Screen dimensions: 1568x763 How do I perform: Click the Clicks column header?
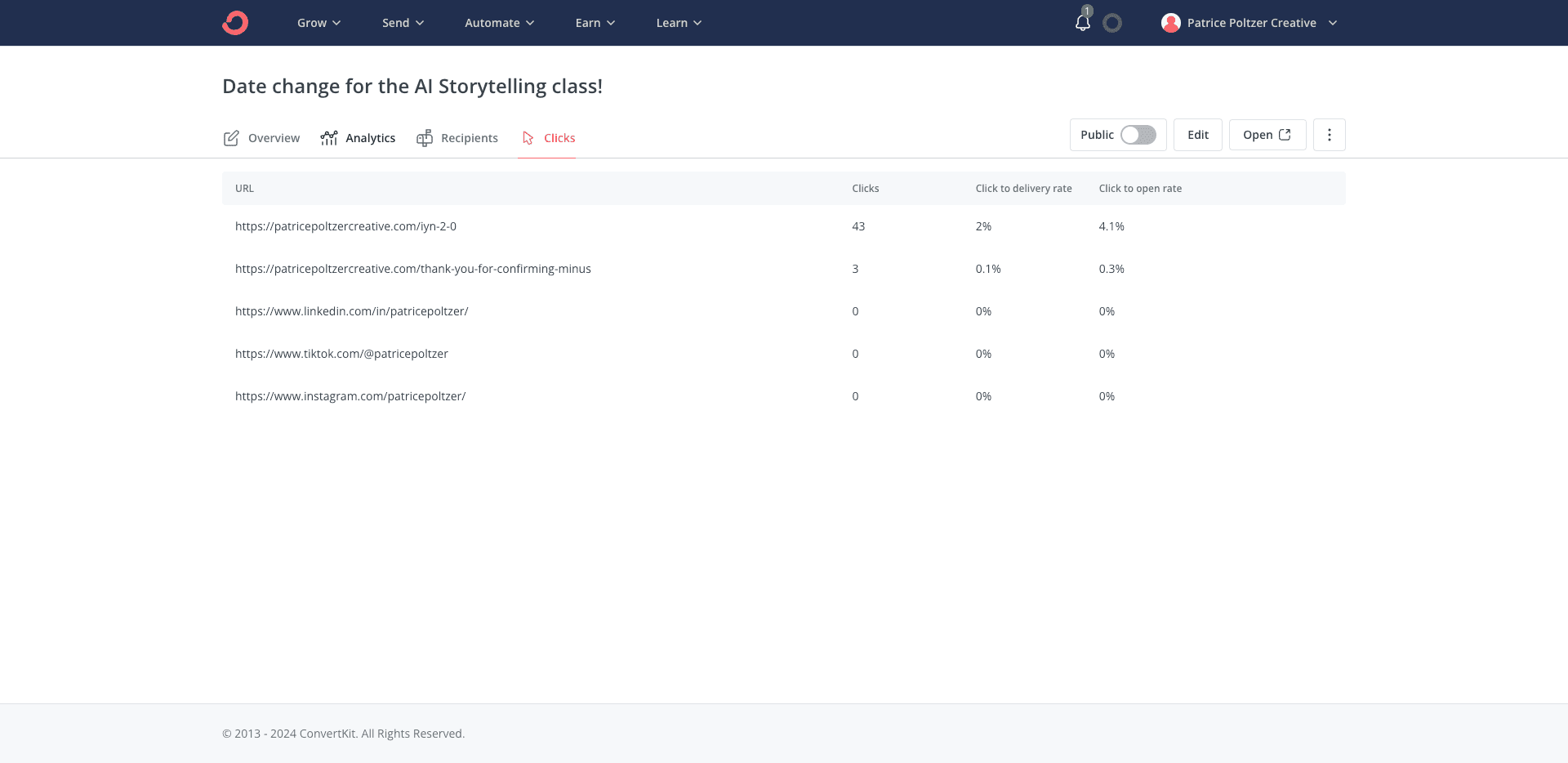(x=866, y=189)
